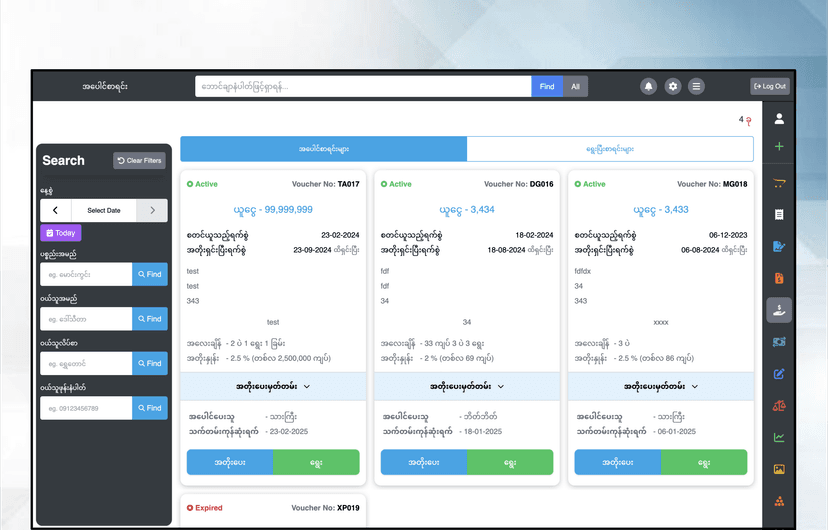Viewport: 828px width, 530px height.
Task: Click Find beside the customer address field
Action: (150, 364)
